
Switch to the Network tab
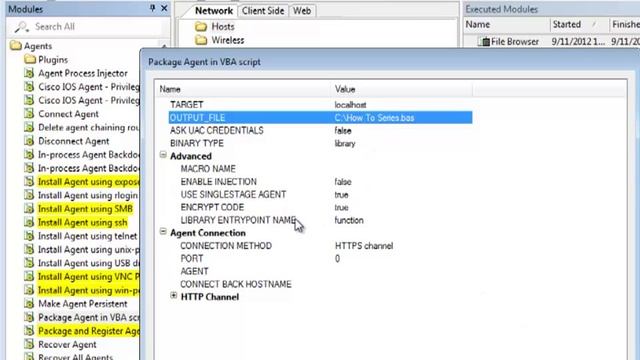pos(213,11)
